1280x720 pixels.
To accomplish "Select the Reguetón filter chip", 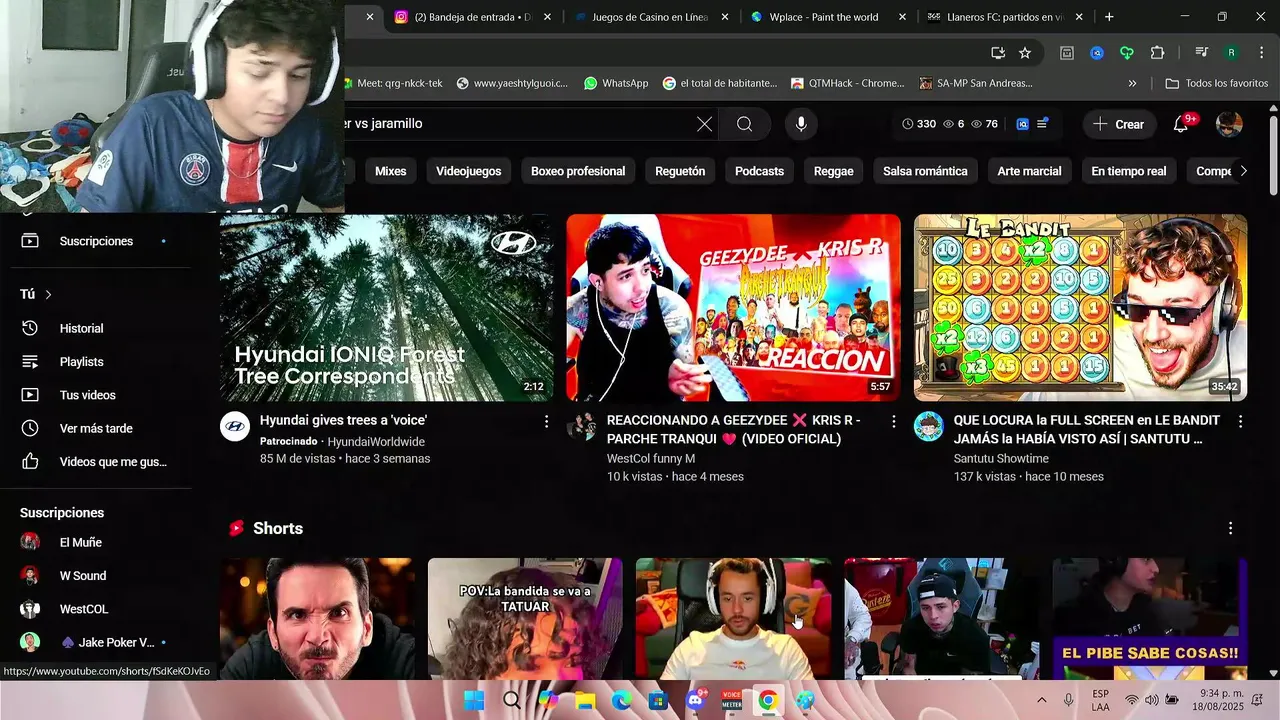I will (680, 171).
